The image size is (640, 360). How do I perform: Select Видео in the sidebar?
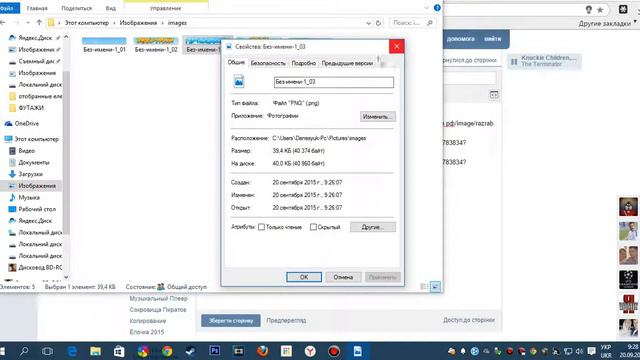pos(27,151)
